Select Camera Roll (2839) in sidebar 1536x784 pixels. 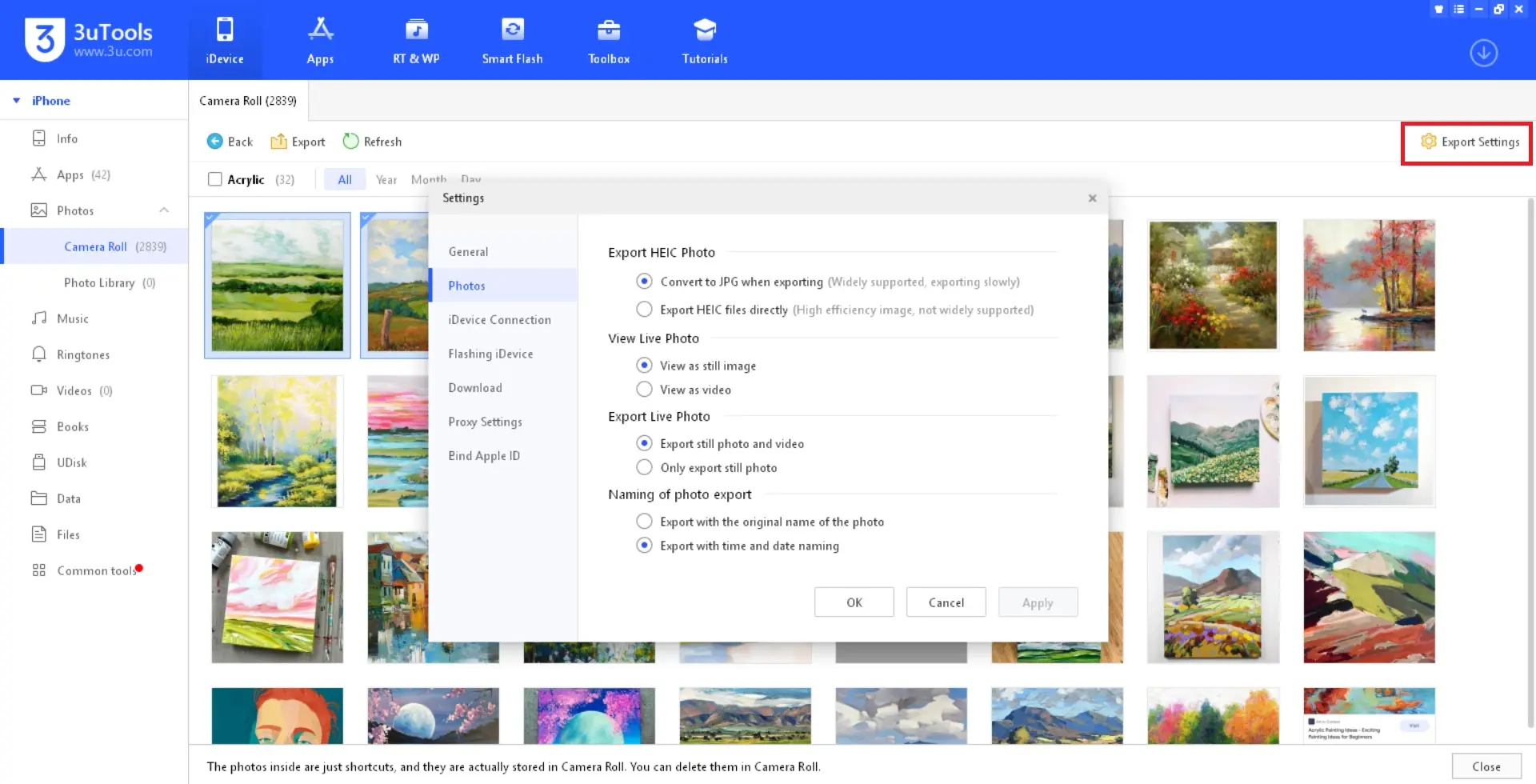[x=94, y=246]
